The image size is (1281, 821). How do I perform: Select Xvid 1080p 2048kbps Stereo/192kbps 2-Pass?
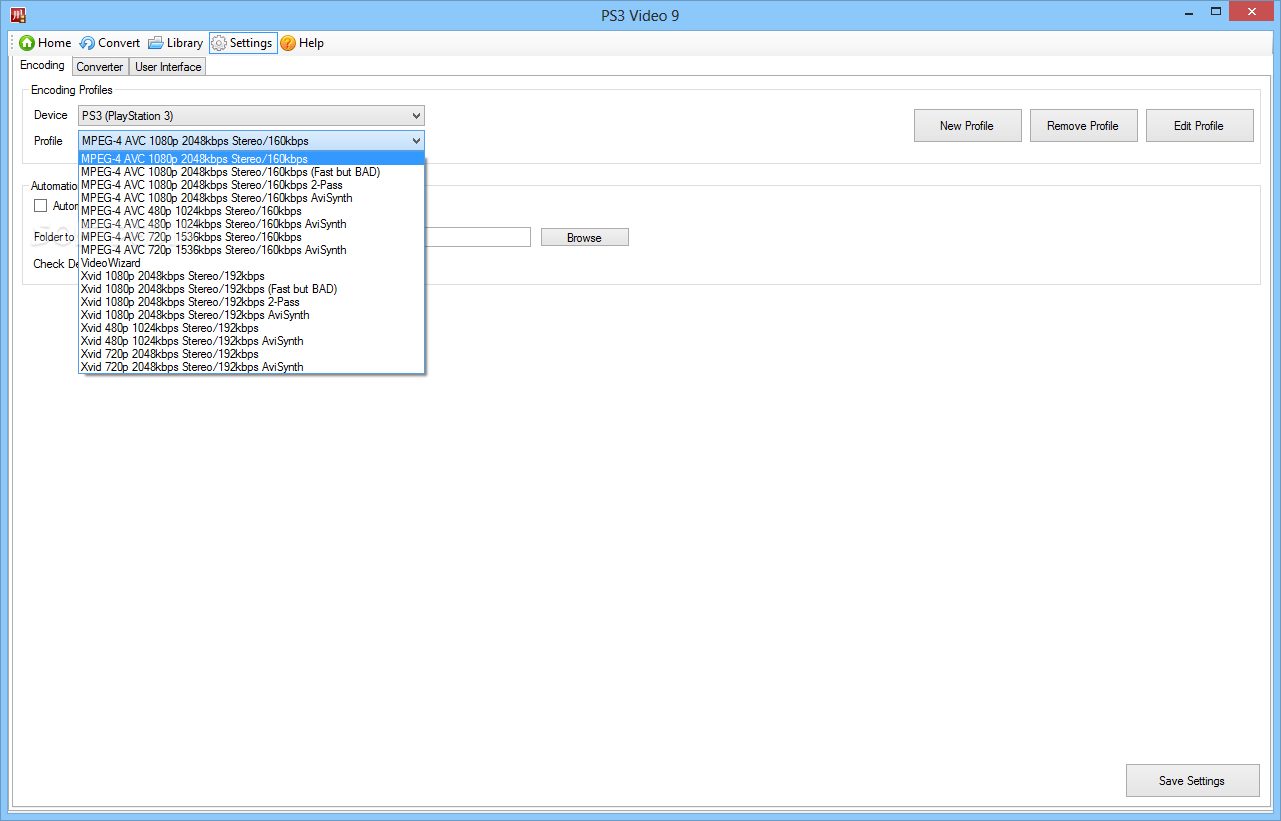point(251,302)
